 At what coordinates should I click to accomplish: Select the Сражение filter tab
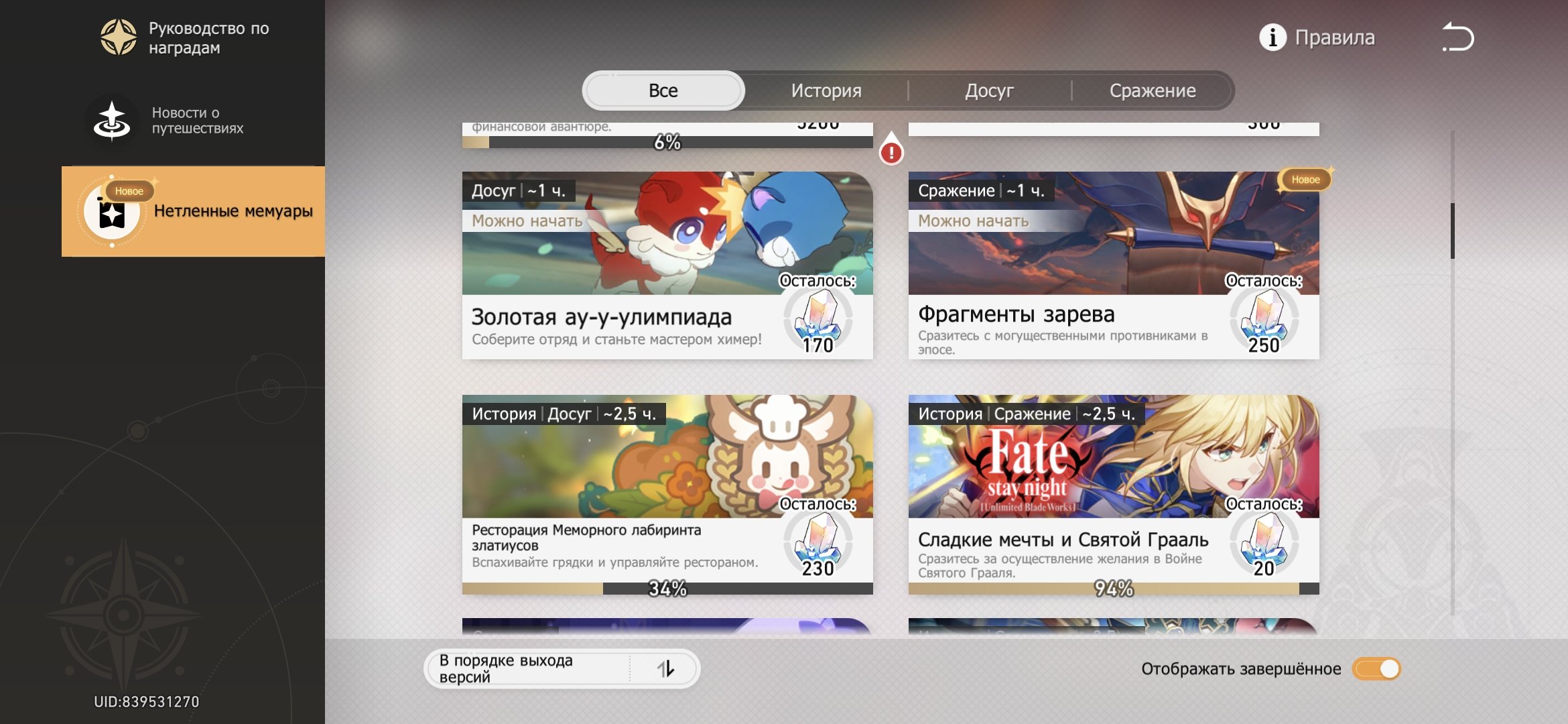tap(1153, 90)
